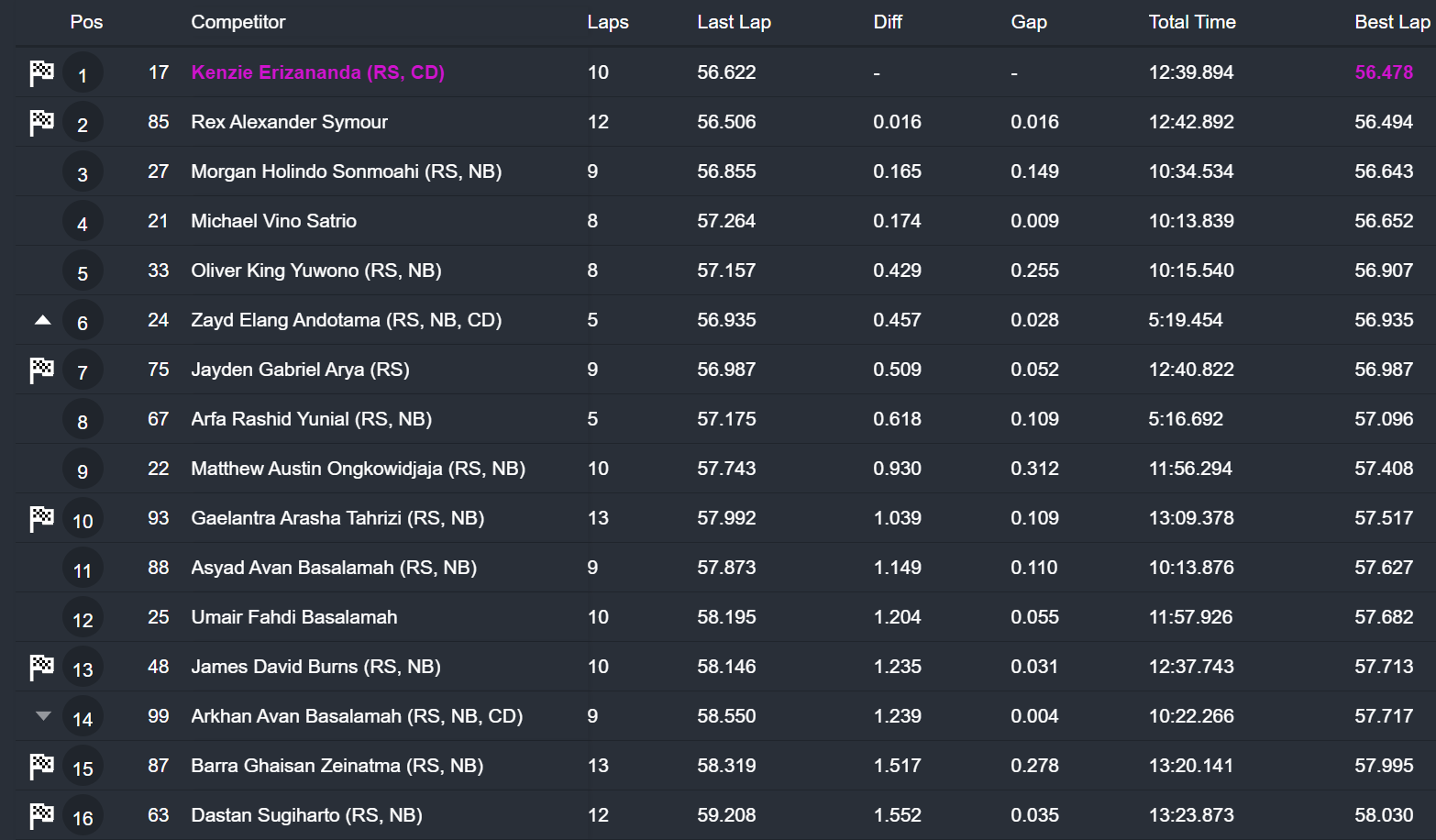Image resolution: width=1436 pixels, height=840 pixels.
Task: Click the checkered flag next to Rex Alexander Symour's row
Action: pyautogui.click(x=41, y=122)
